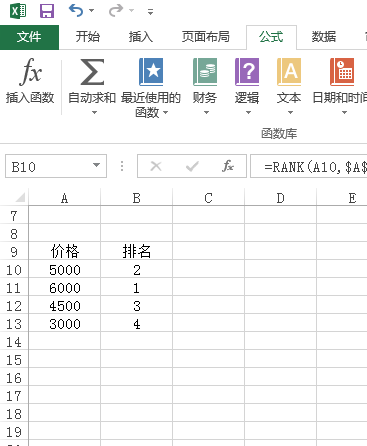The image size is (367, 446).
Task: Expand the 财务 dropdown arrow
Action: pyautogui.click(x=206, y=113)
